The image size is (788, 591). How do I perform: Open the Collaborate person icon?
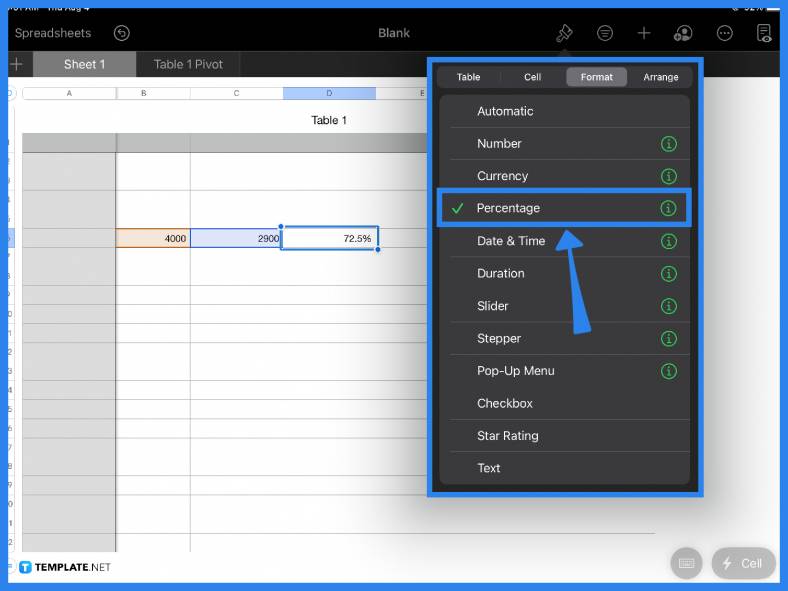(x=683, y=33)
